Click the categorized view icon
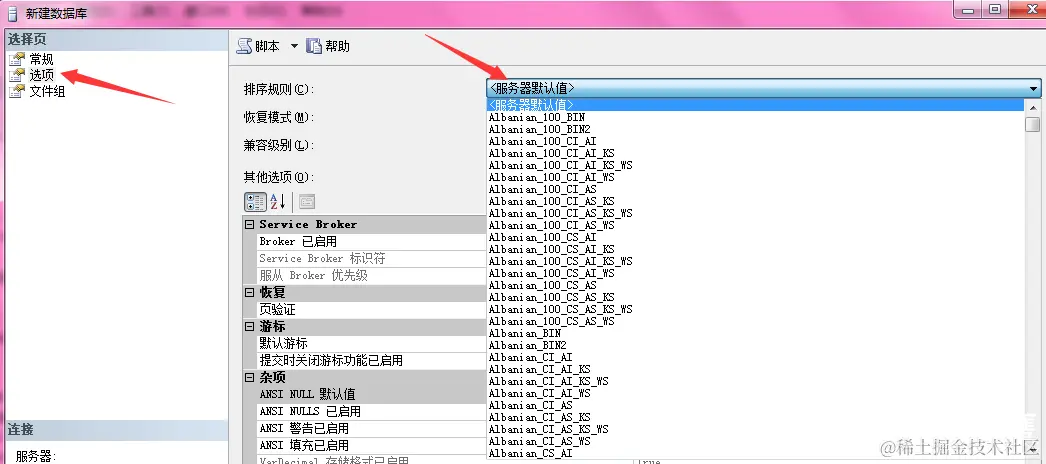The width and height of the screenshot is (1046, 464). click(255, 201)
